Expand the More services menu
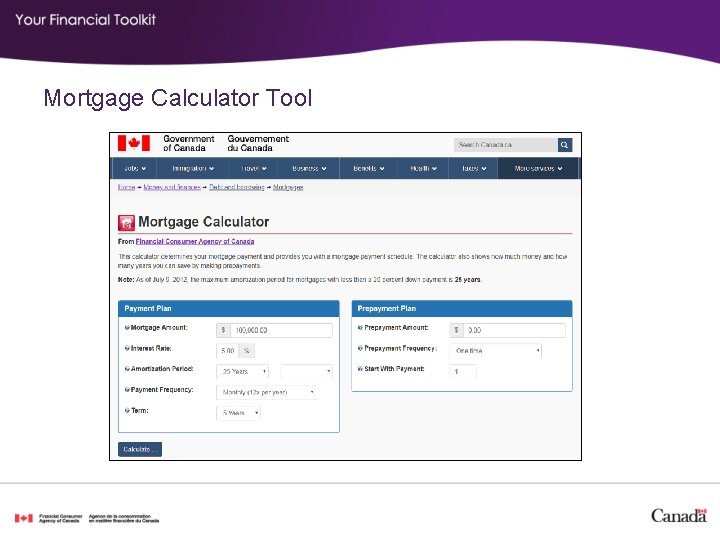Image resolution: width=720 pixels, height=540 pixels. [538, 169]
